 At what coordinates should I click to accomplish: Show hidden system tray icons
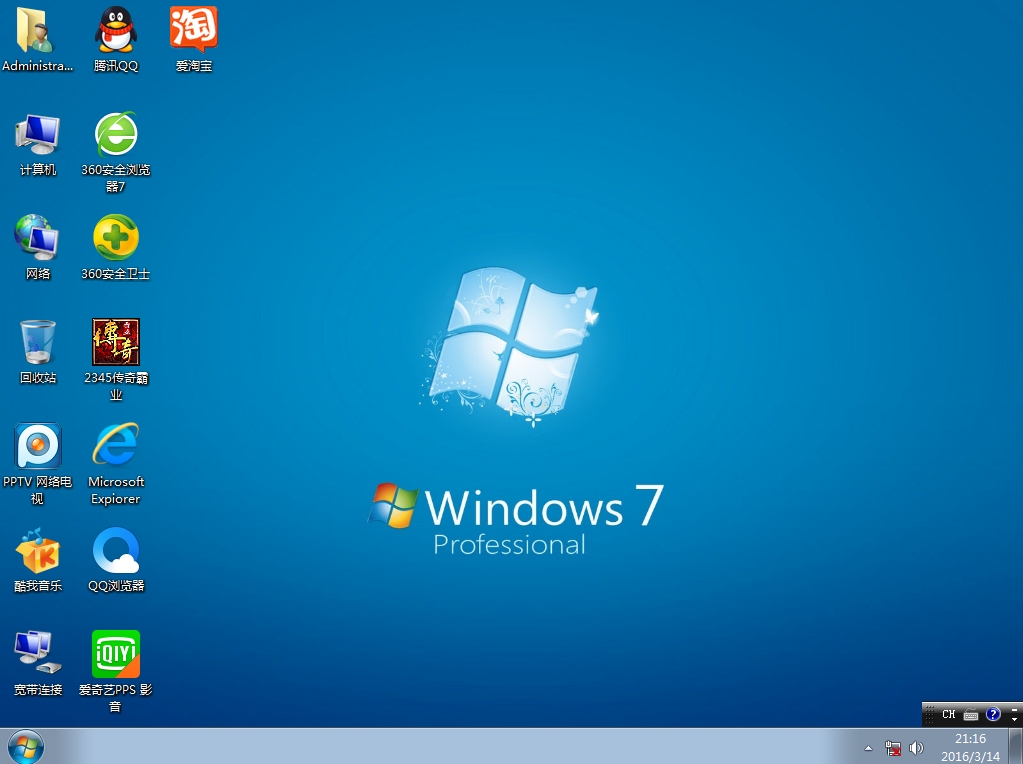tap(868, 748)
